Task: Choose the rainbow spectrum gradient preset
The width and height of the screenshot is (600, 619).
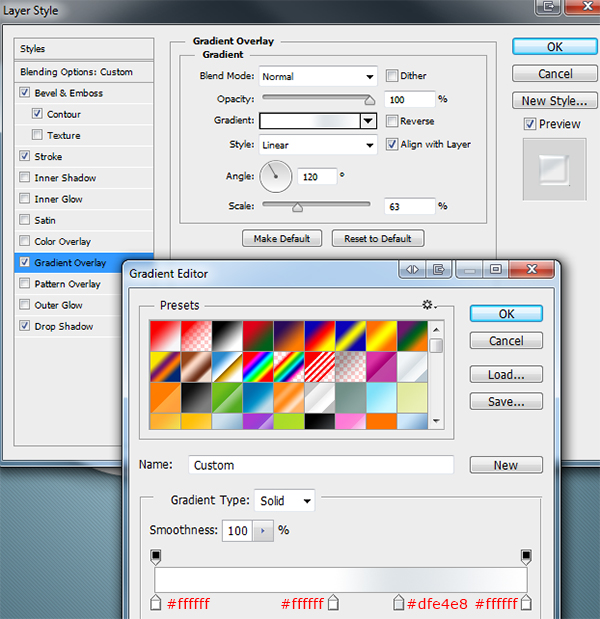Action: [258, 367]
